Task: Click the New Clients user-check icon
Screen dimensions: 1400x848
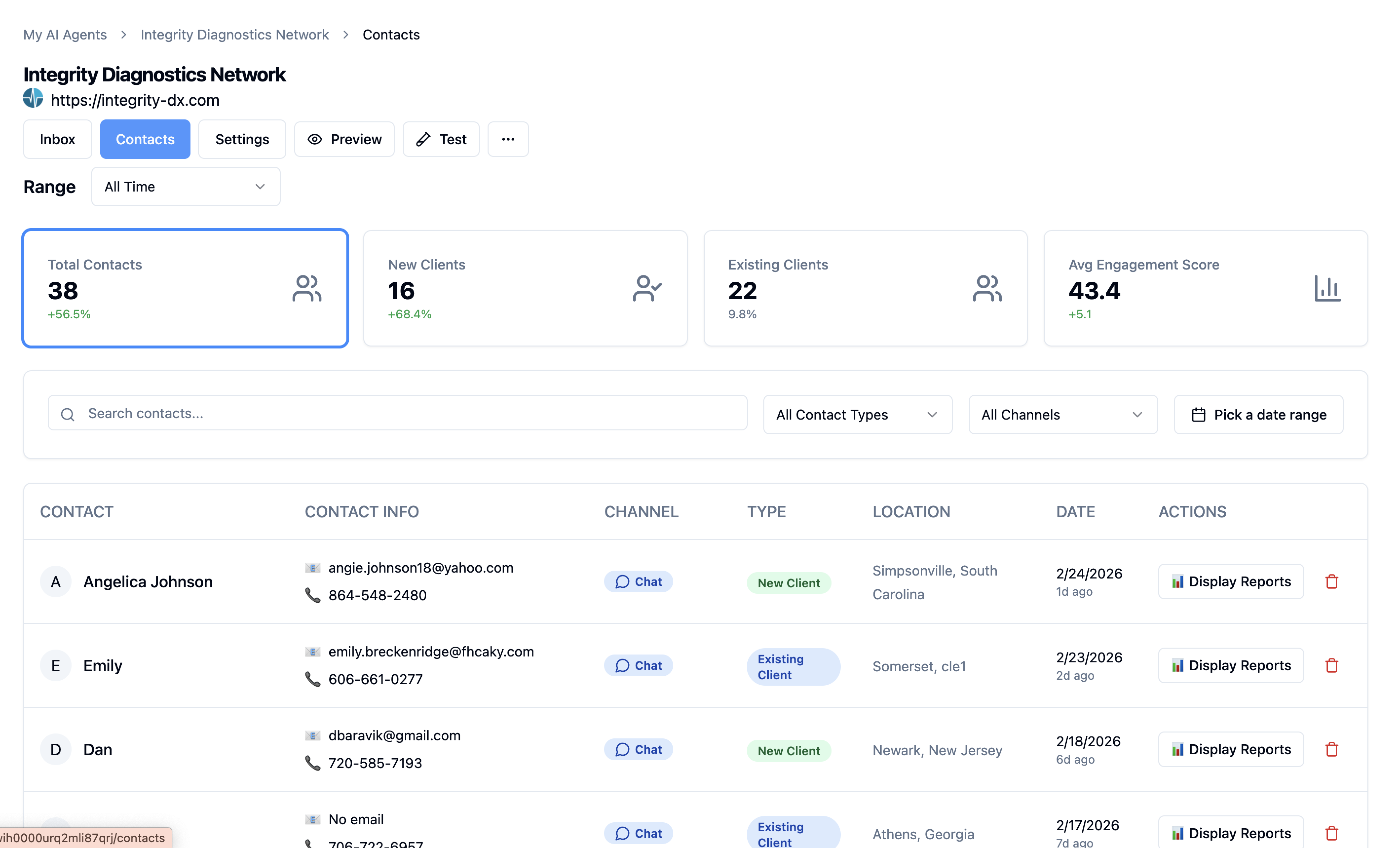Action: point(647,289)
